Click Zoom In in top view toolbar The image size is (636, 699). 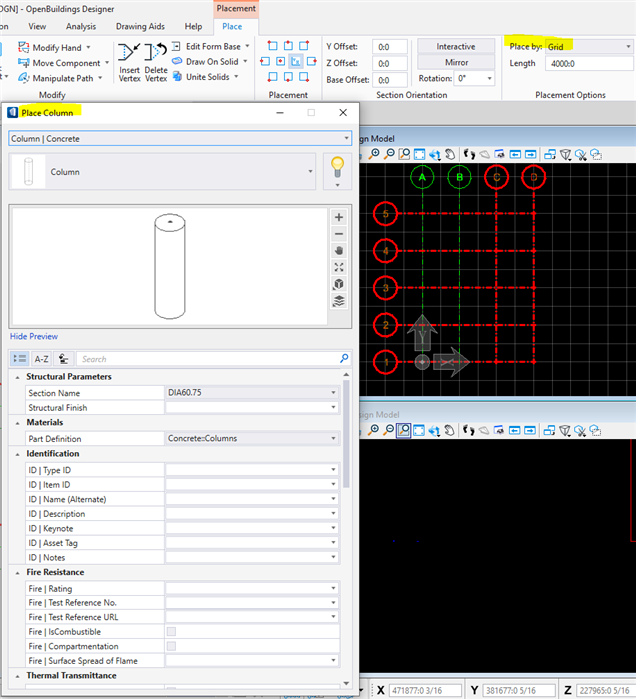374,154
